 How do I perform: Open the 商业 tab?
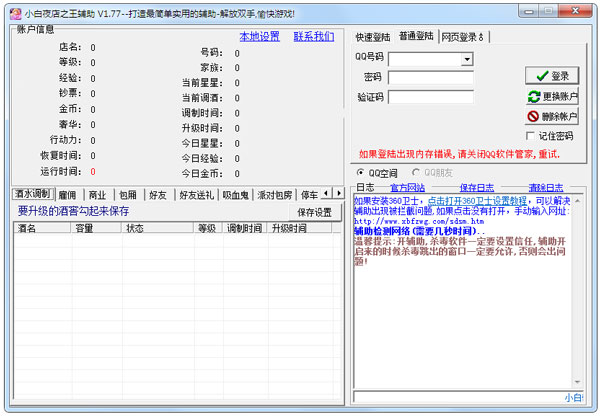tap(97, 195)
